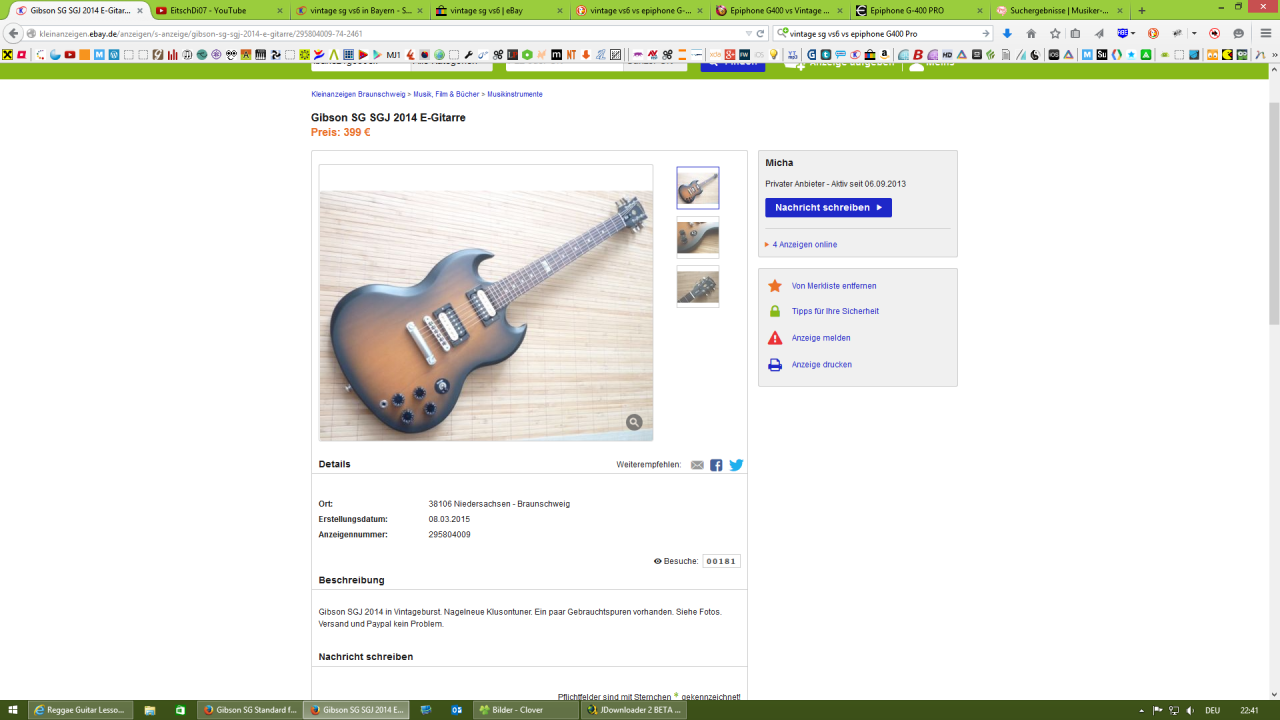
Task: Share listing via Twitter bird icon
Action: pos(736,465)
